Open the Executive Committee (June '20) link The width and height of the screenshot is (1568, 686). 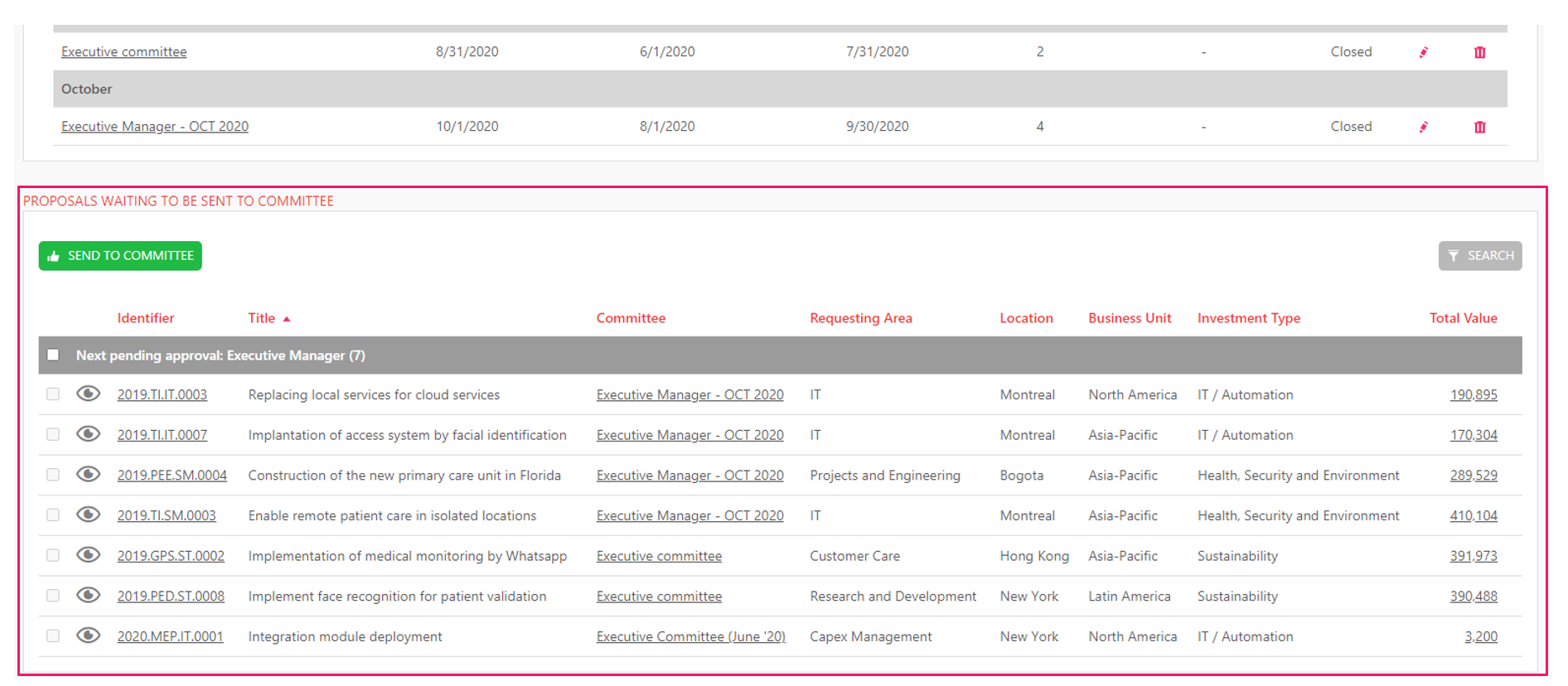point(691,637)
